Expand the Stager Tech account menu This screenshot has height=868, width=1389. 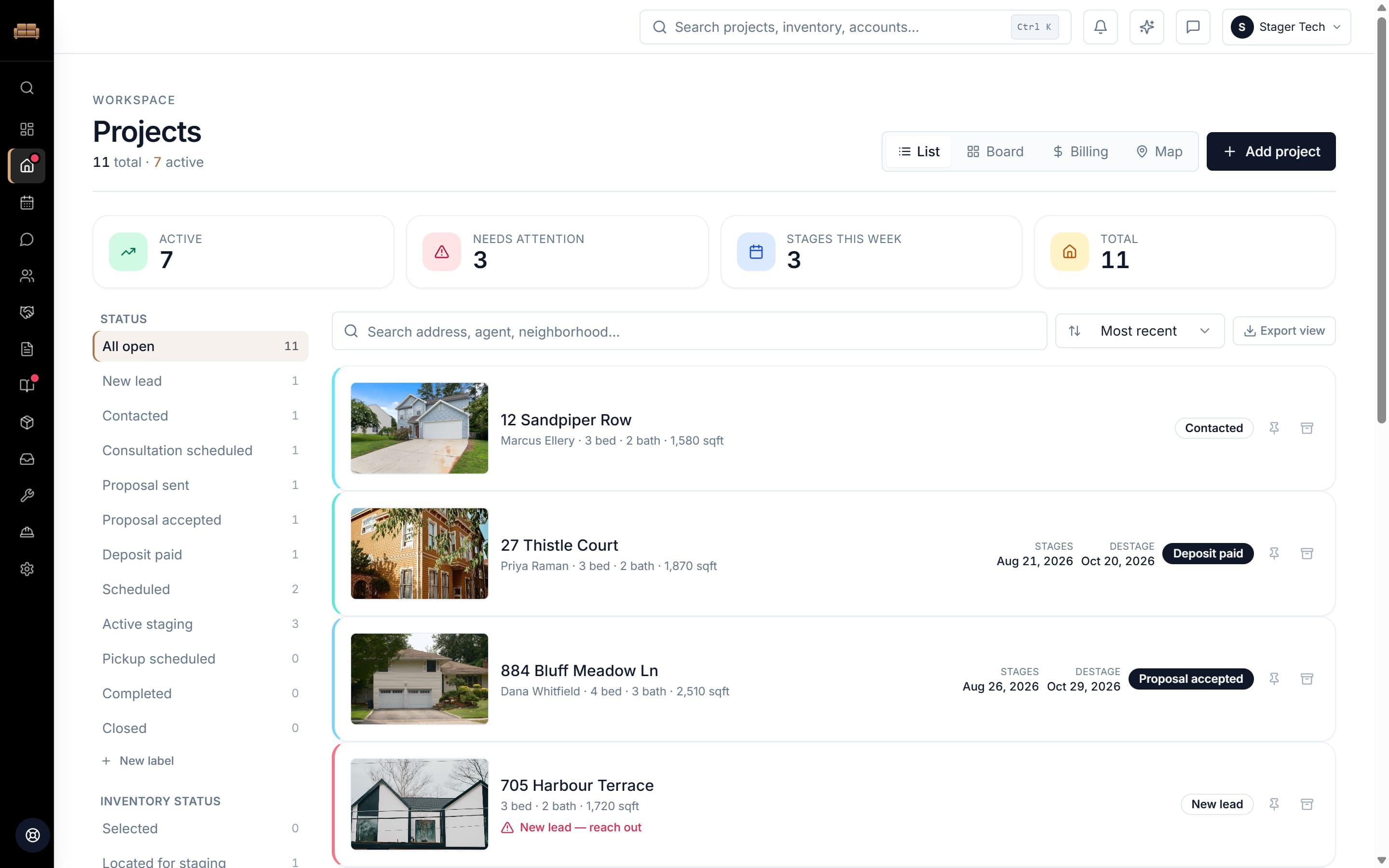point(1286,27)
